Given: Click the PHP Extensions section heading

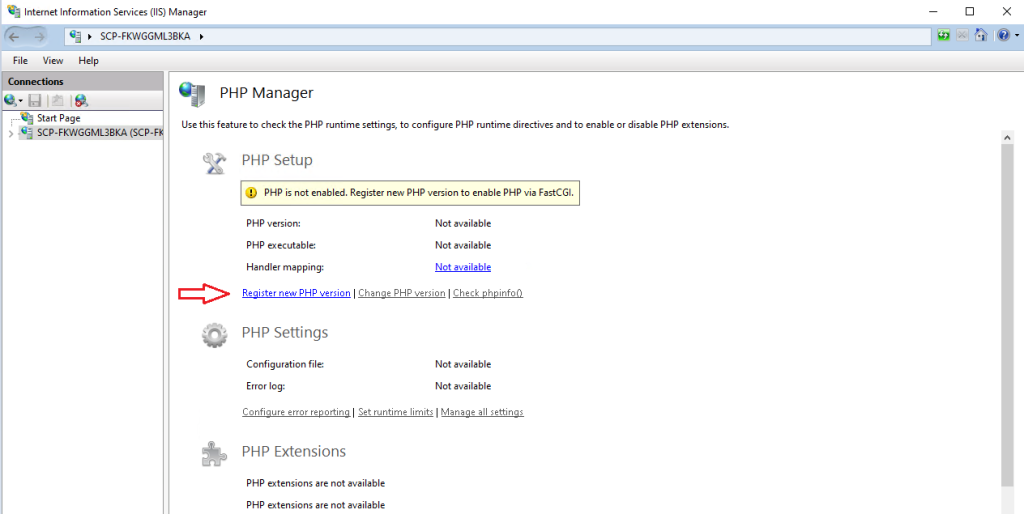Looking at the screenshot, I should [x=294, y=451].
